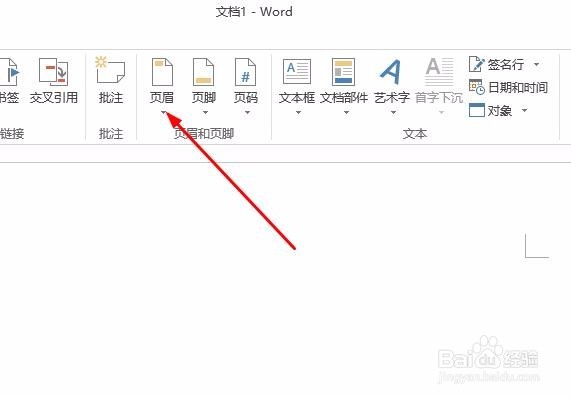Open the 对象 object dropdown arrow
The image size is (571, 397).
click(524, 110)
